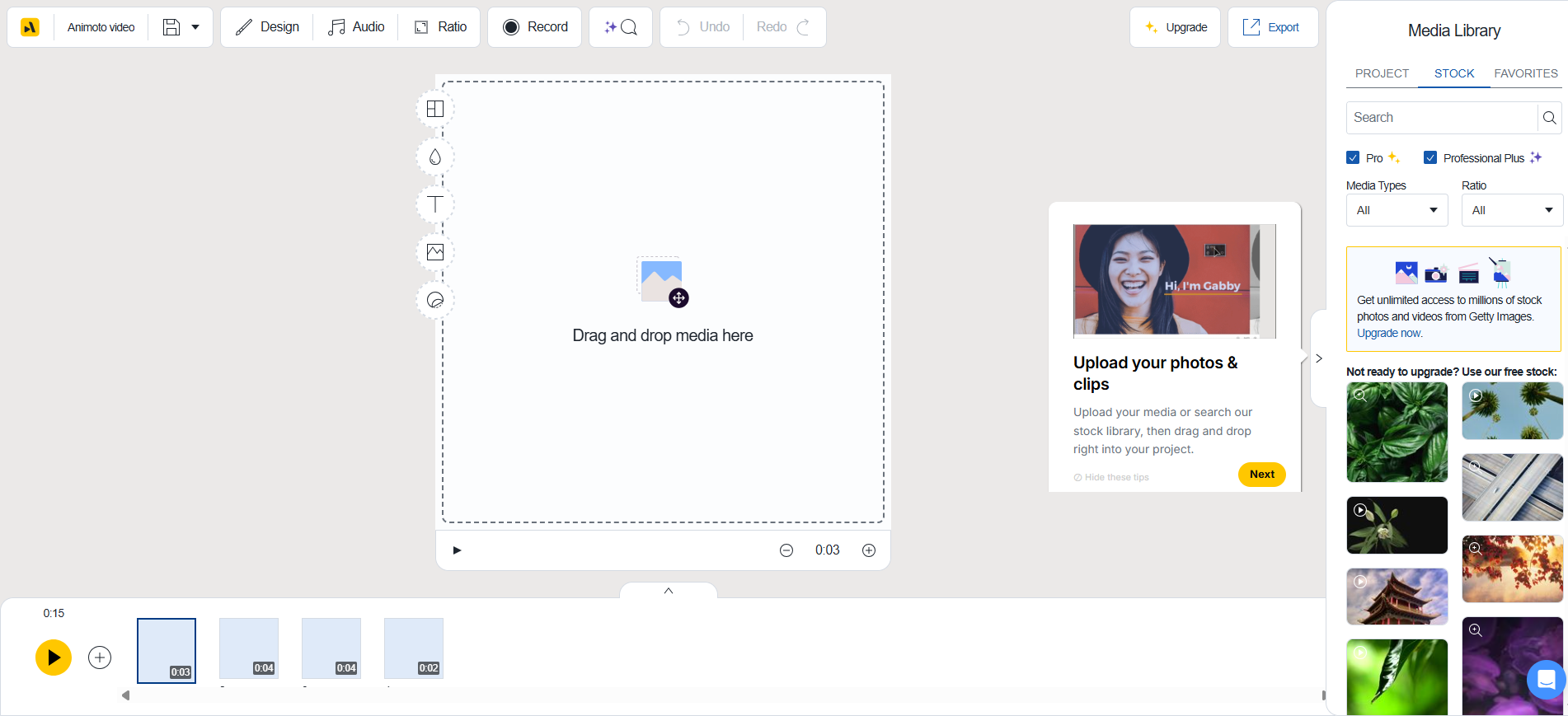This screenshot has height=716, width=1568.
Task: Open the Design panel
Action: pos(267,27)
